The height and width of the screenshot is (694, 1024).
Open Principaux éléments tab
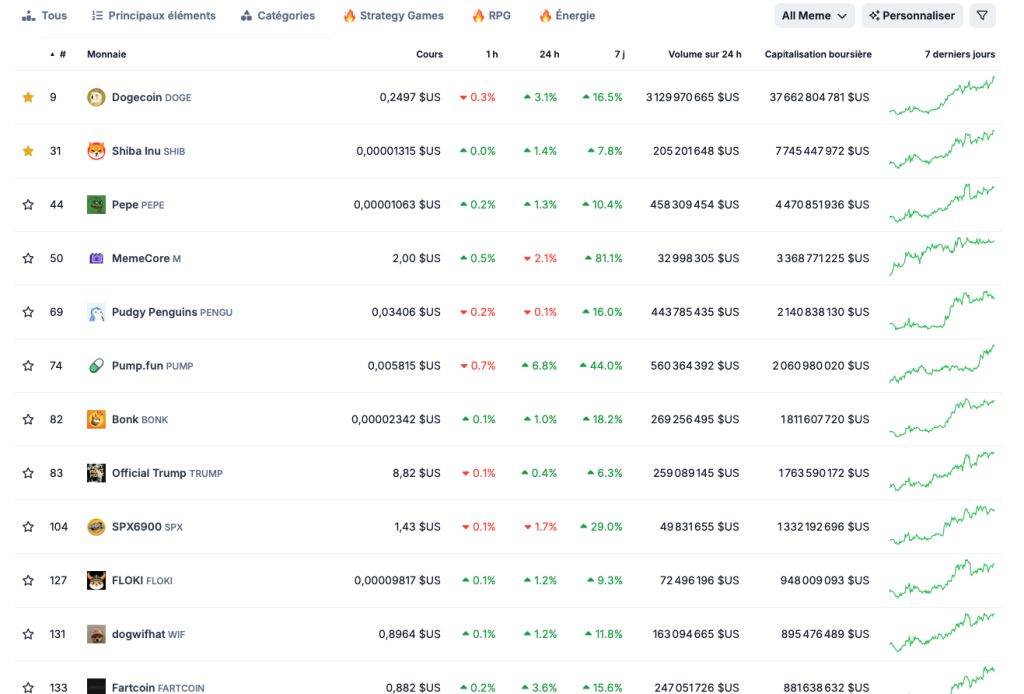(153, 16)
